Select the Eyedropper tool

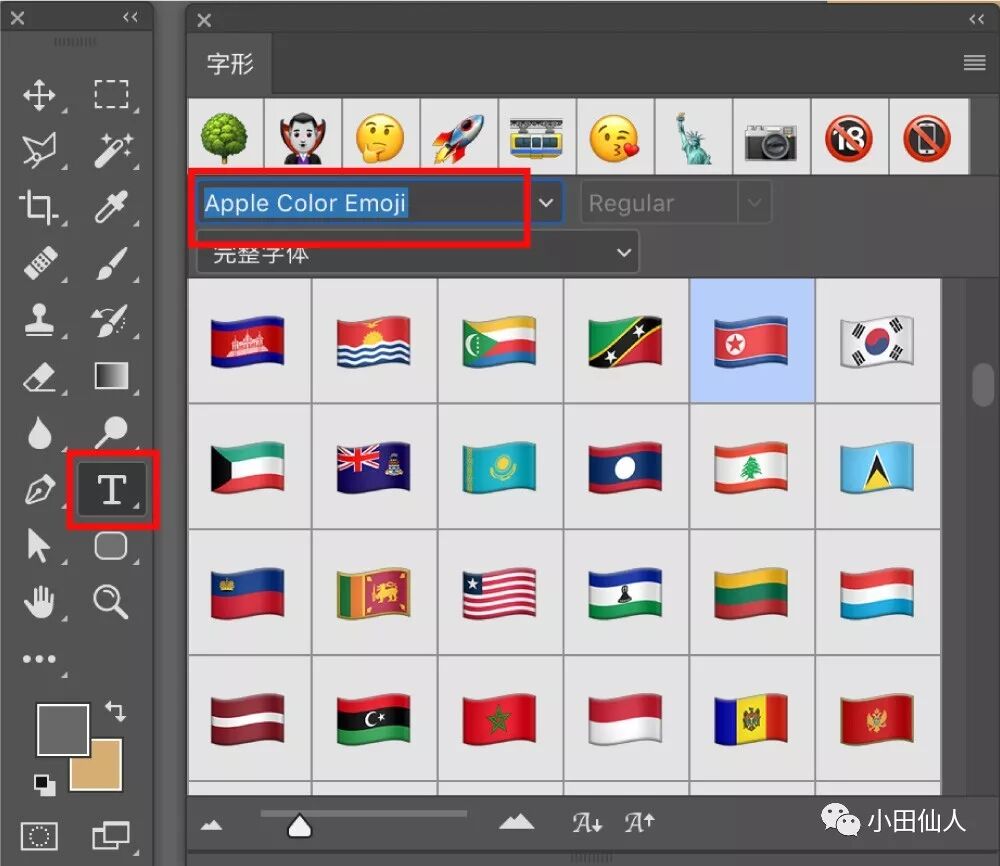[x=112, y=207]
